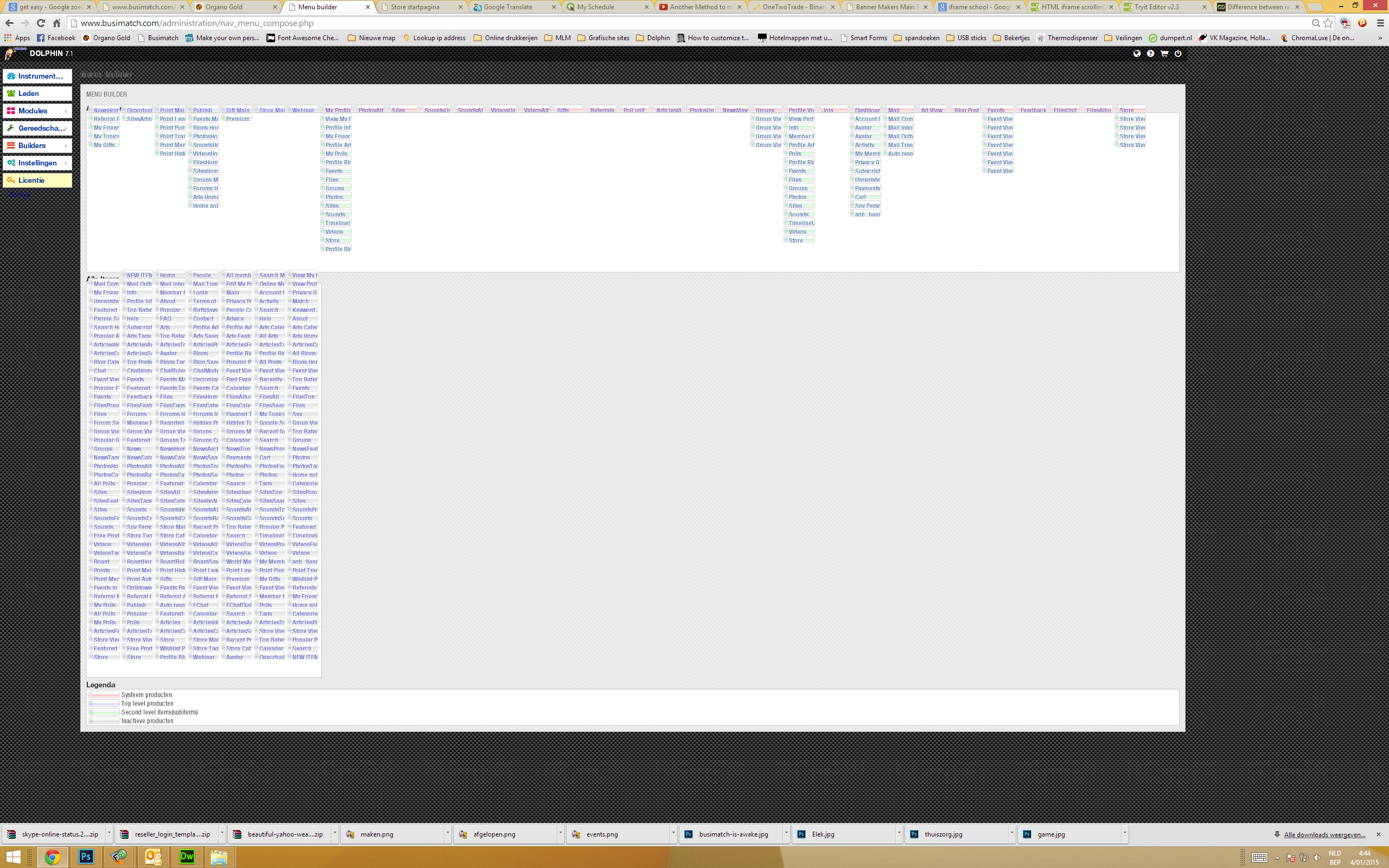Click the globe icon in Dolphin header
The width and height of the screenshot is (1389, 868).
coord(1137,53)
